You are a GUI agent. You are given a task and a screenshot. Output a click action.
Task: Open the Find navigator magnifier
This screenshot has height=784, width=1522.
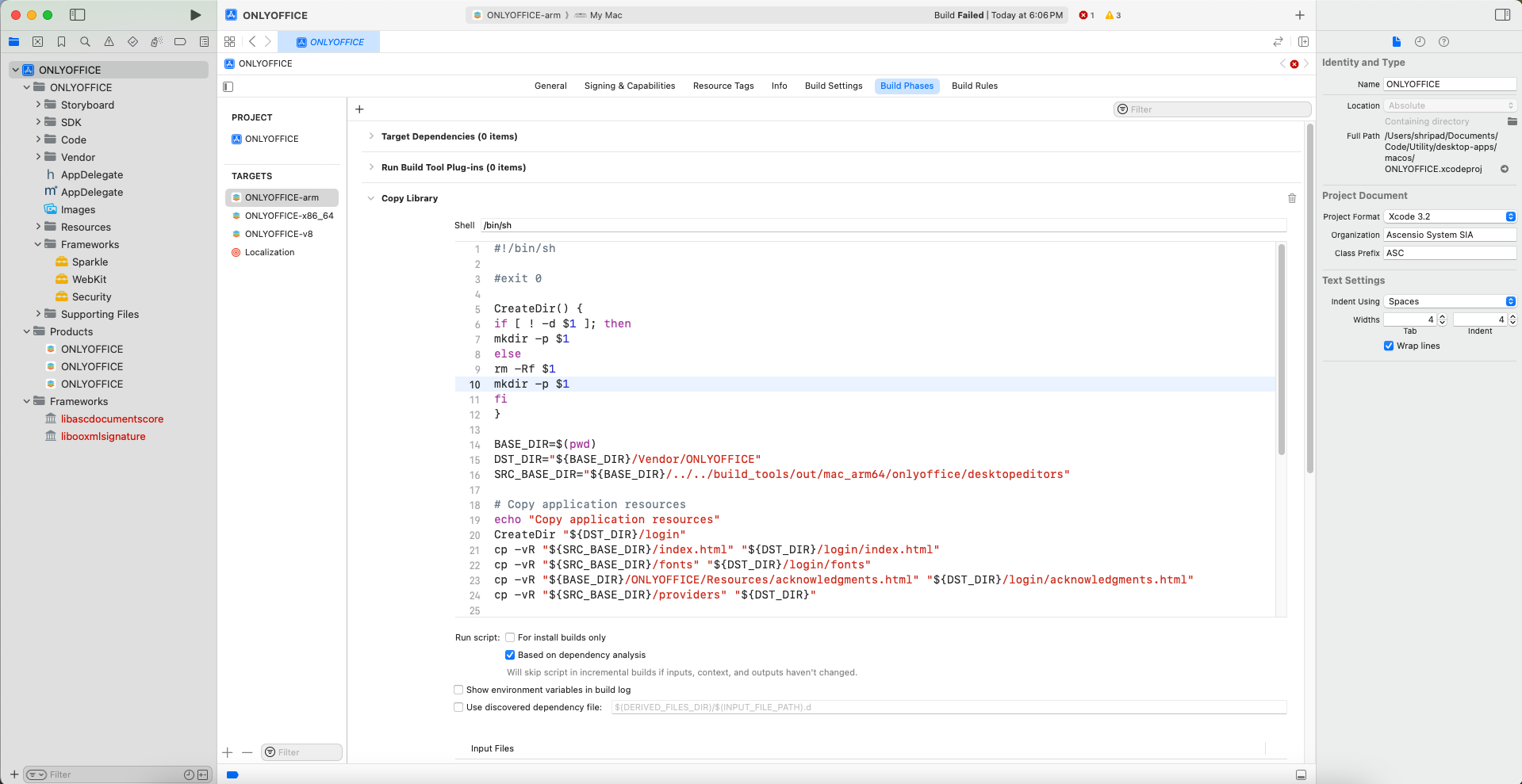coord(85,42)
